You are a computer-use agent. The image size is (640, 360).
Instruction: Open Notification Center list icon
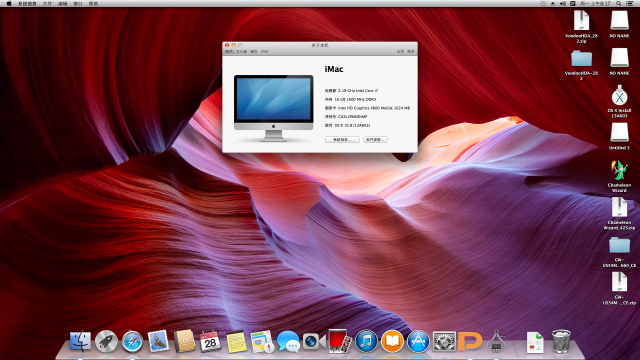coord(630,3)
